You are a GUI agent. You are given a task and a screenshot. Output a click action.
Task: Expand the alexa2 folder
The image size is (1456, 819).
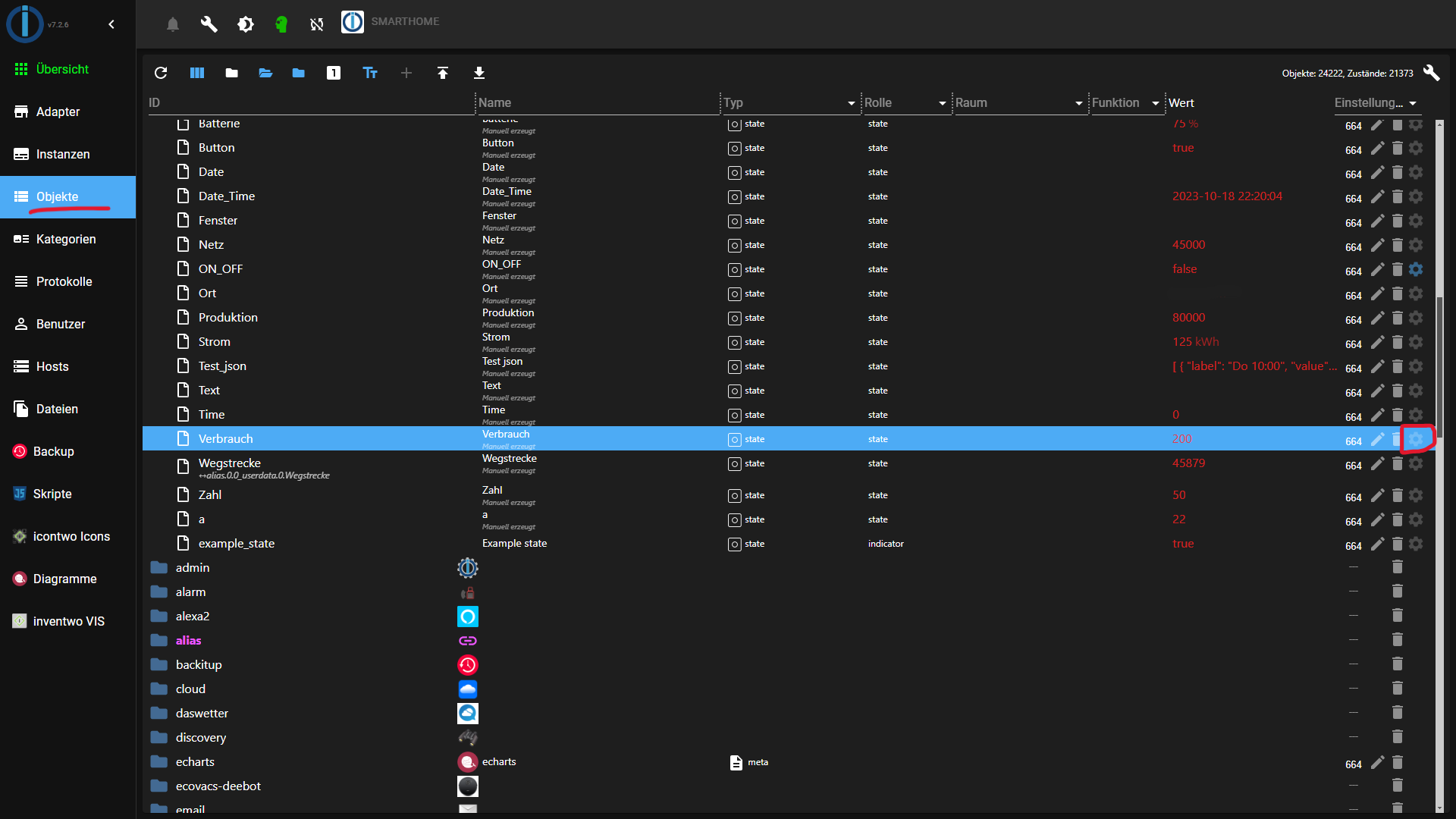pyautogui.click(x=159, y=617)
